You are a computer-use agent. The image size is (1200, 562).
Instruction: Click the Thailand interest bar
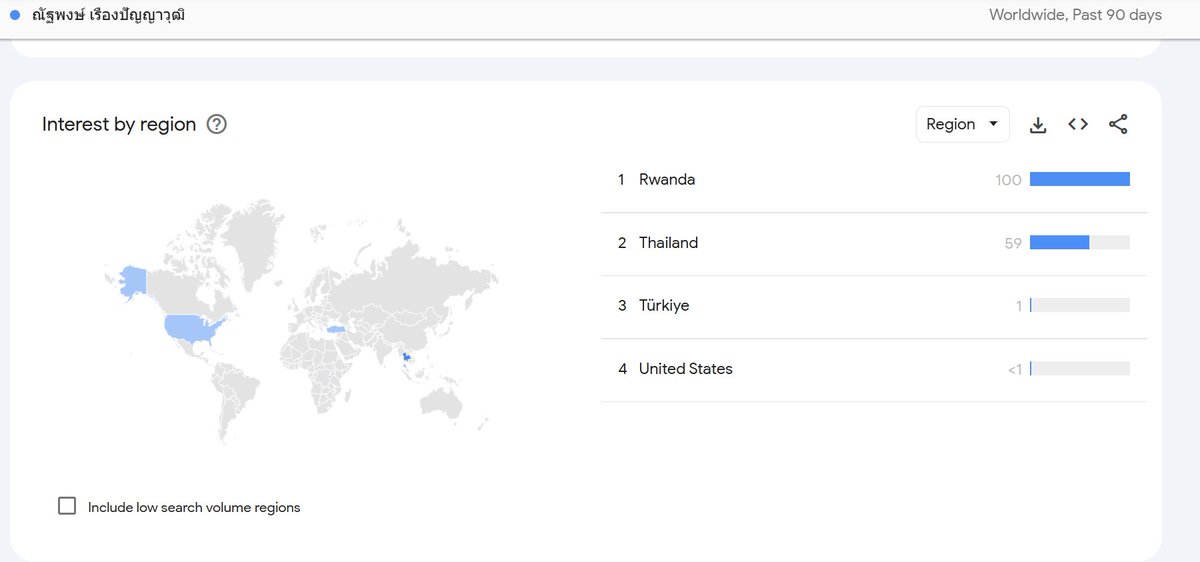point(1080,242)
